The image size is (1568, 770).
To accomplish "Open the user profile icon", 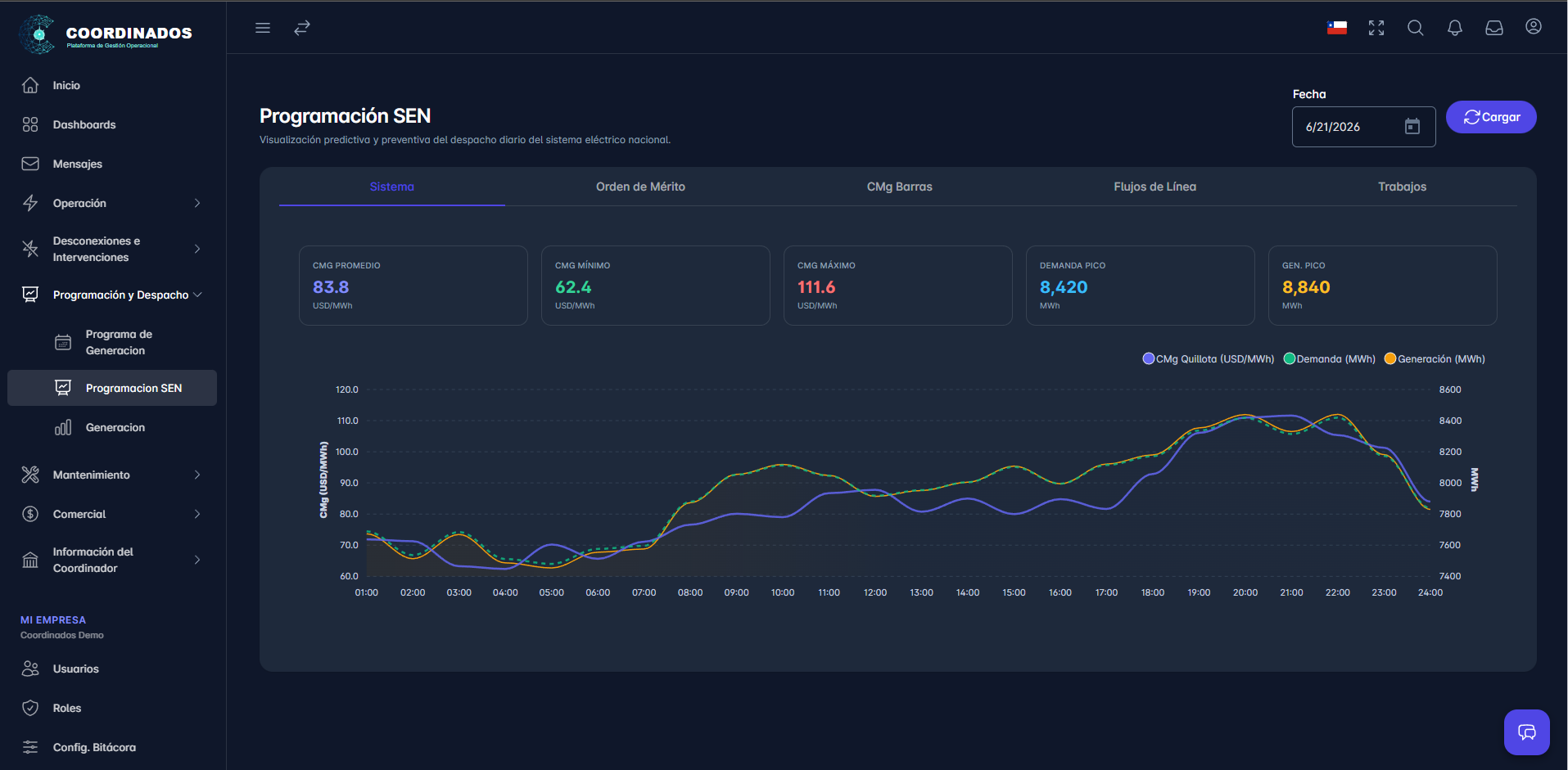I will [x=1534, y=27].
